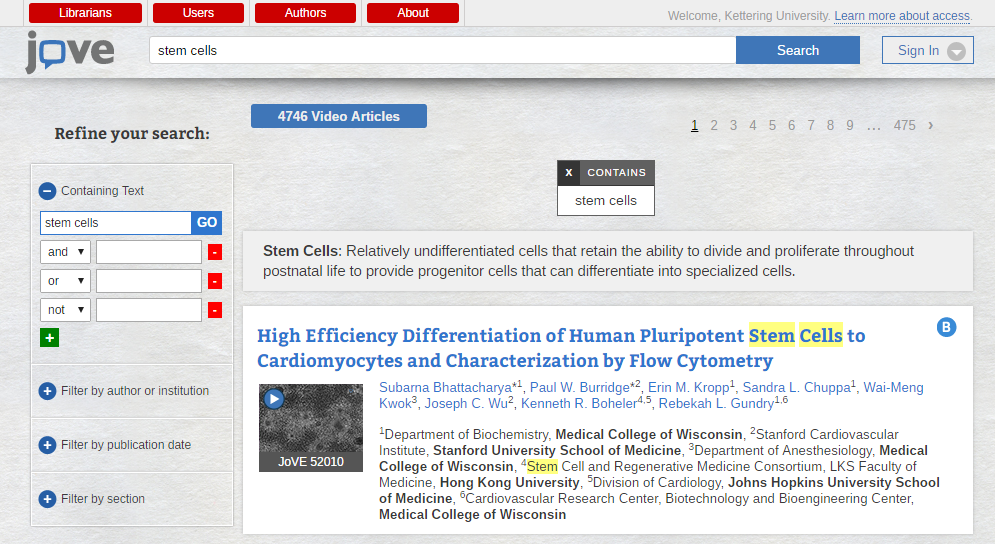Open the Sign In dropdown arrow
Screen dimensions: 995x544
[x=956, y=51]
